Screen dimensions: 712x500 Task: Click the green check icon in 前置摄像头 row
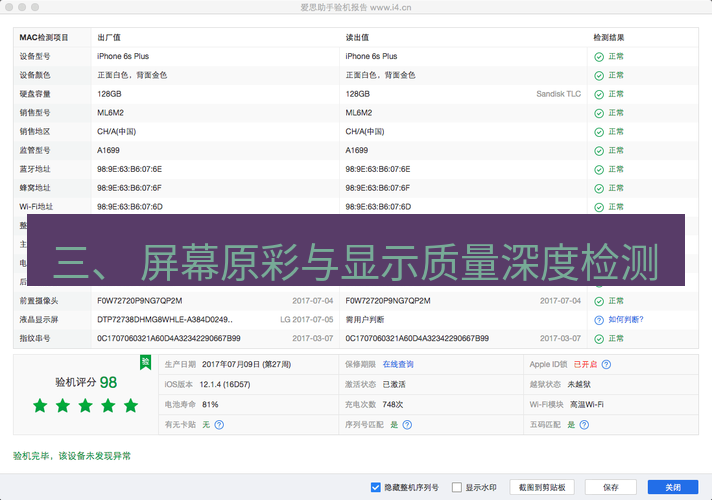[x=599, y=301]
